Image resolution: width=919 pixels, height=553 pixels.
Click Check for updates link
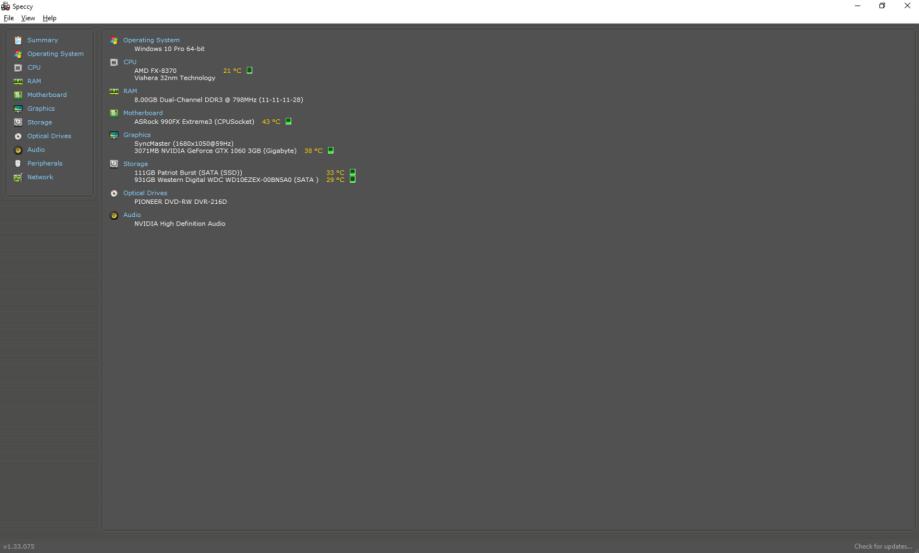click(x=883, y=547)
